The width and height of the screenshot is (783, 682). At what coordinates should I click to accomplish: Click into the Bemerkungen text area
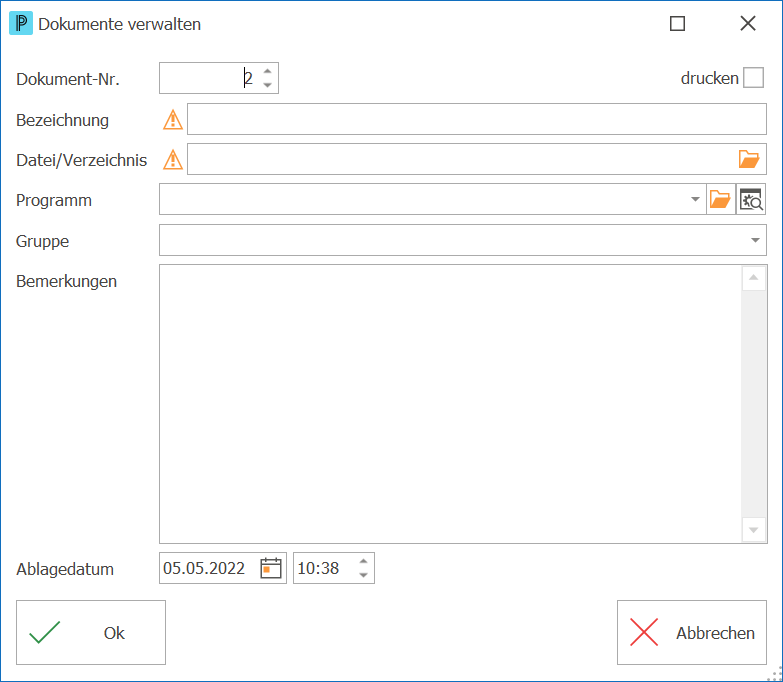[450, 404]
